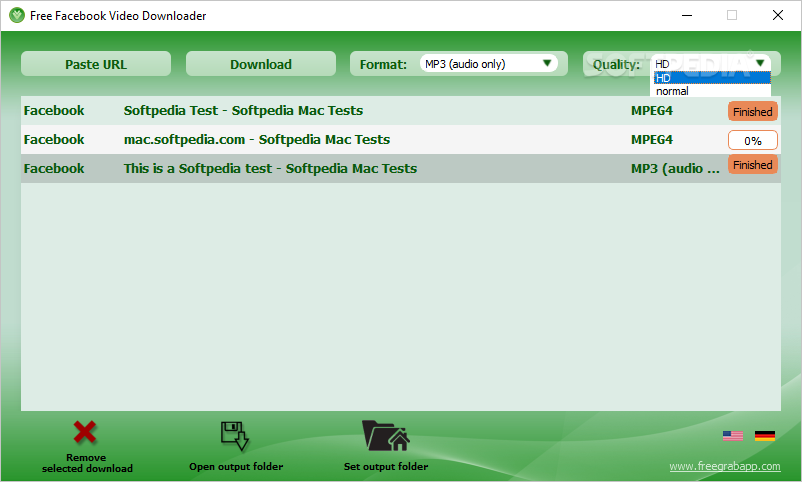The height and width of the screenshot is (482, 802).
Task: Click Finished status of MP3 audio row
Action: [752, 165]
